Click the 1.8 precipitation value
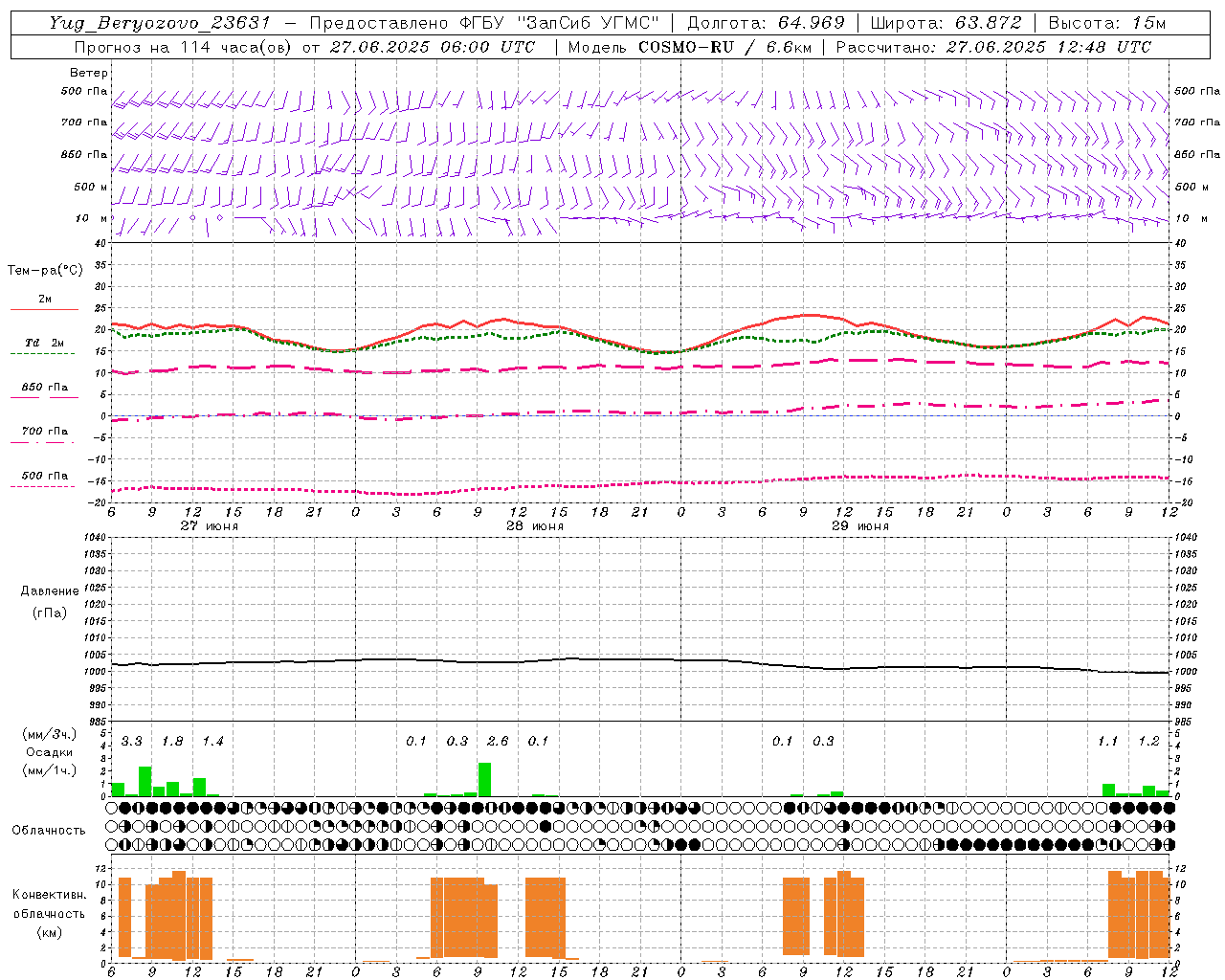This screenshot has width=1225, height=980. [172, 742]
